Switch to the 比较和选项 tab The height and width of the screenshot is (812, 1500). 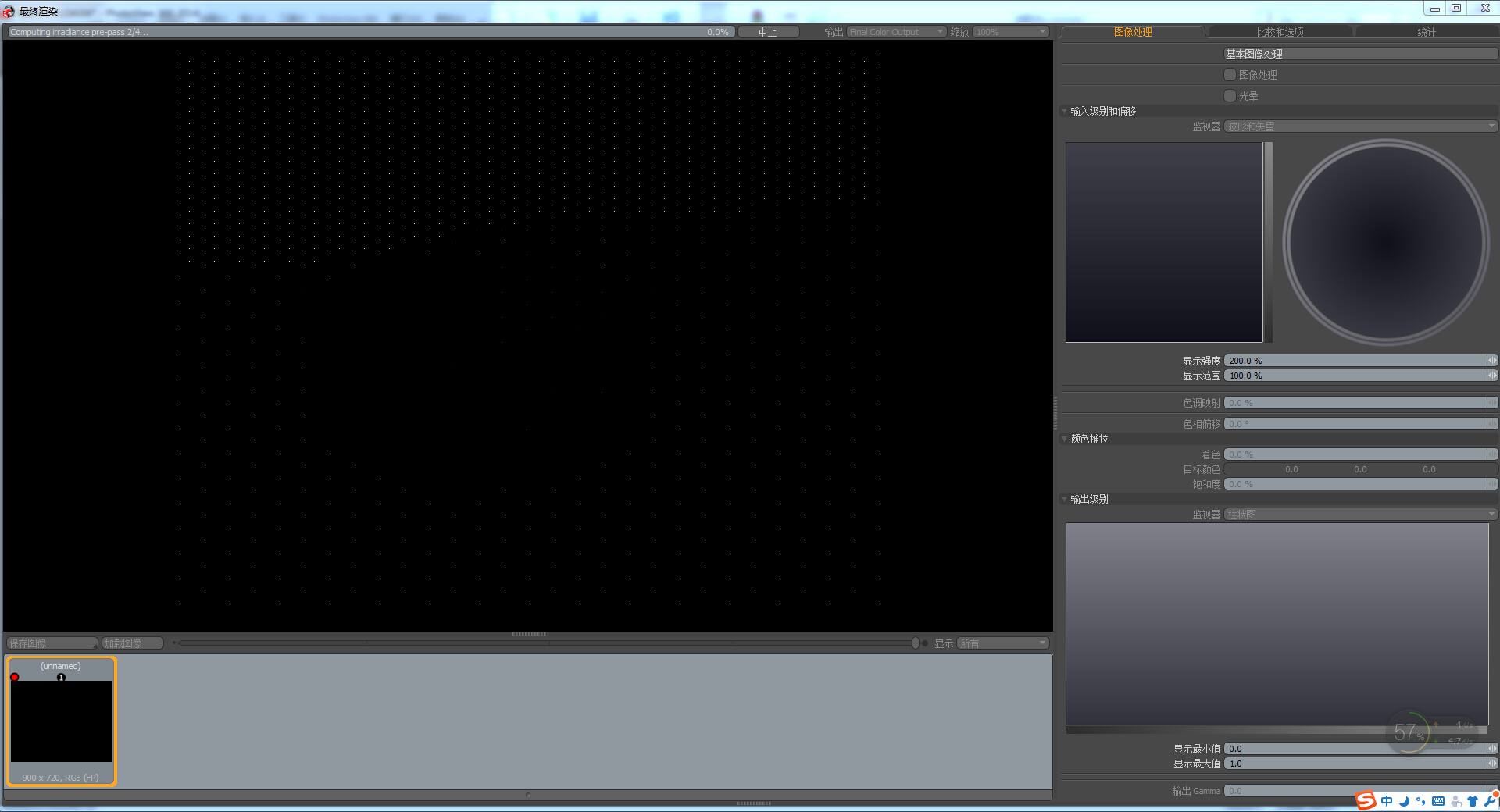(1280, 32)
